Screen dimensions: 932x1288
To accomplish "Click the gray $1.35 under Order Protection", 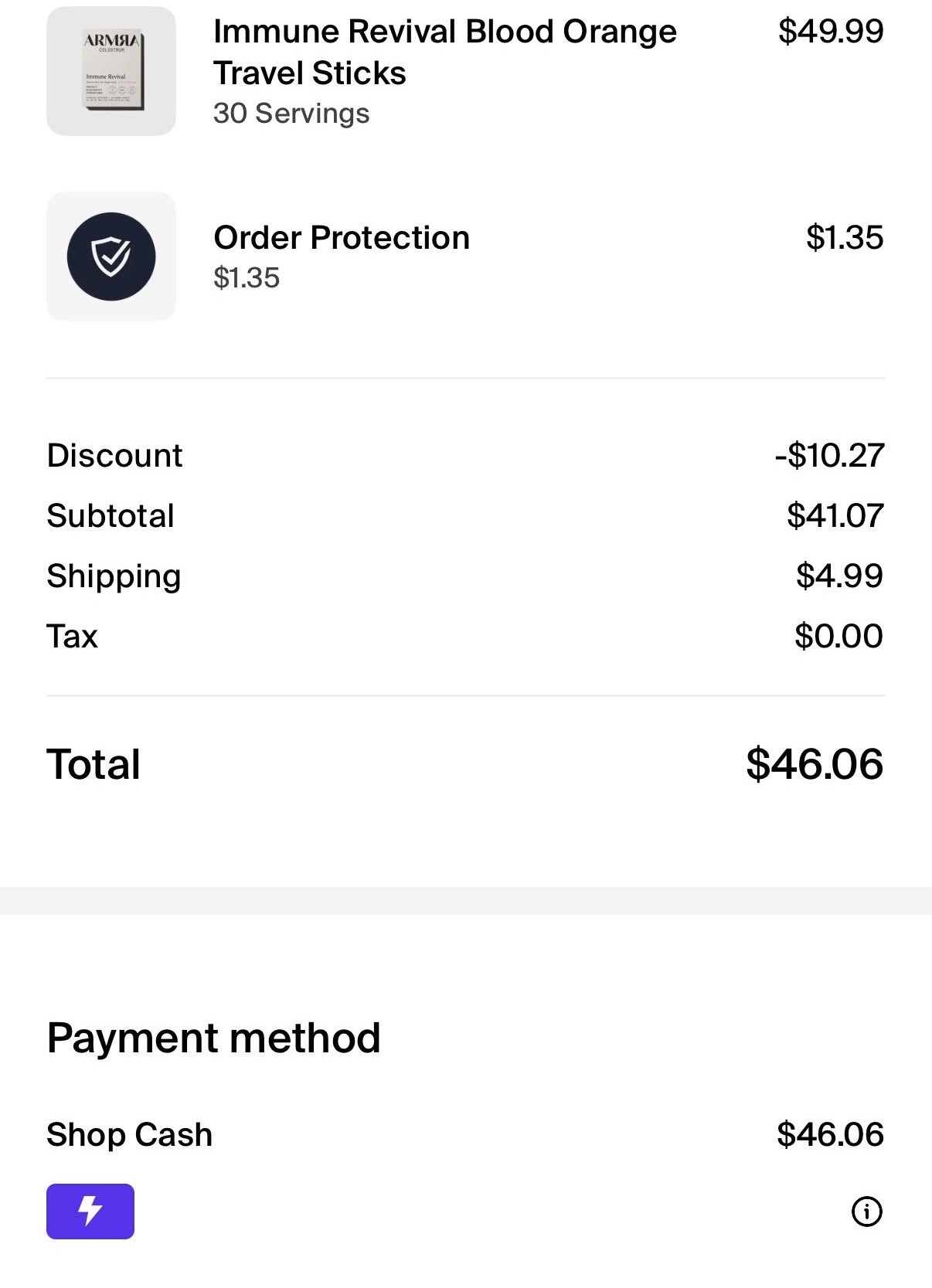I will pos(247,278).
